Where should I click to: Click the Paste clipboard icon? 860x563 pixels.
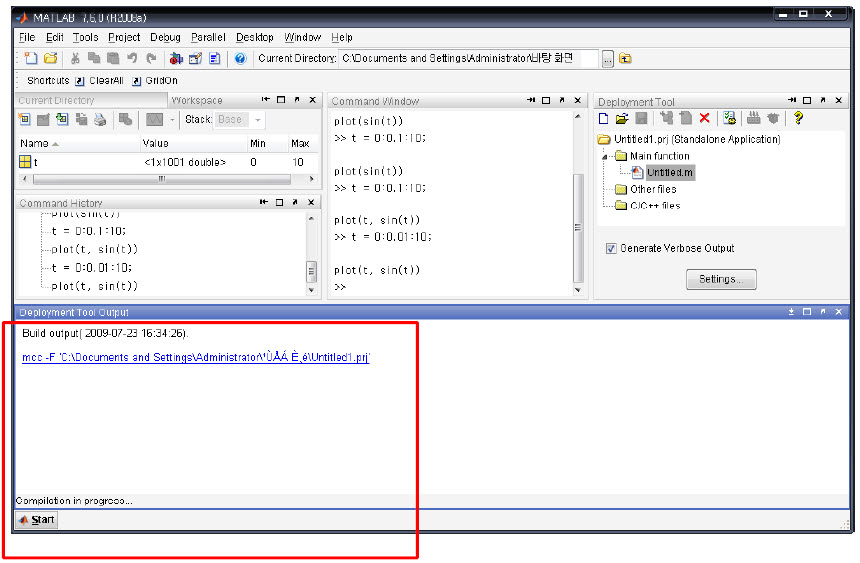[x=113, y=58]
